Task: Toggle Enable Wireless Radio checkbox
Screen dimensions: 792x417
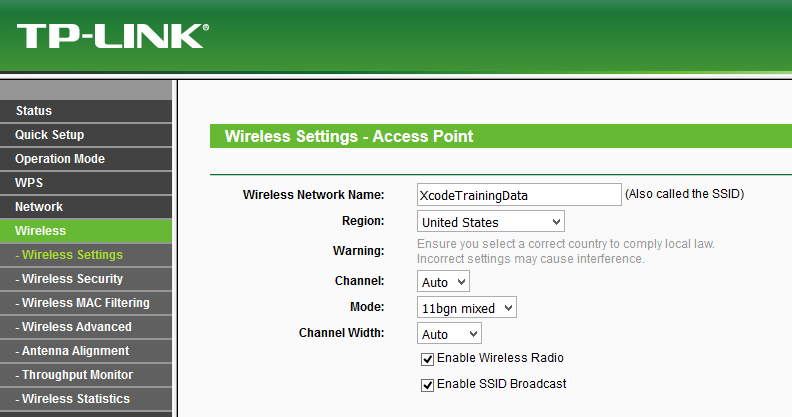Action: pyautogui.click(x=427, y=359)
